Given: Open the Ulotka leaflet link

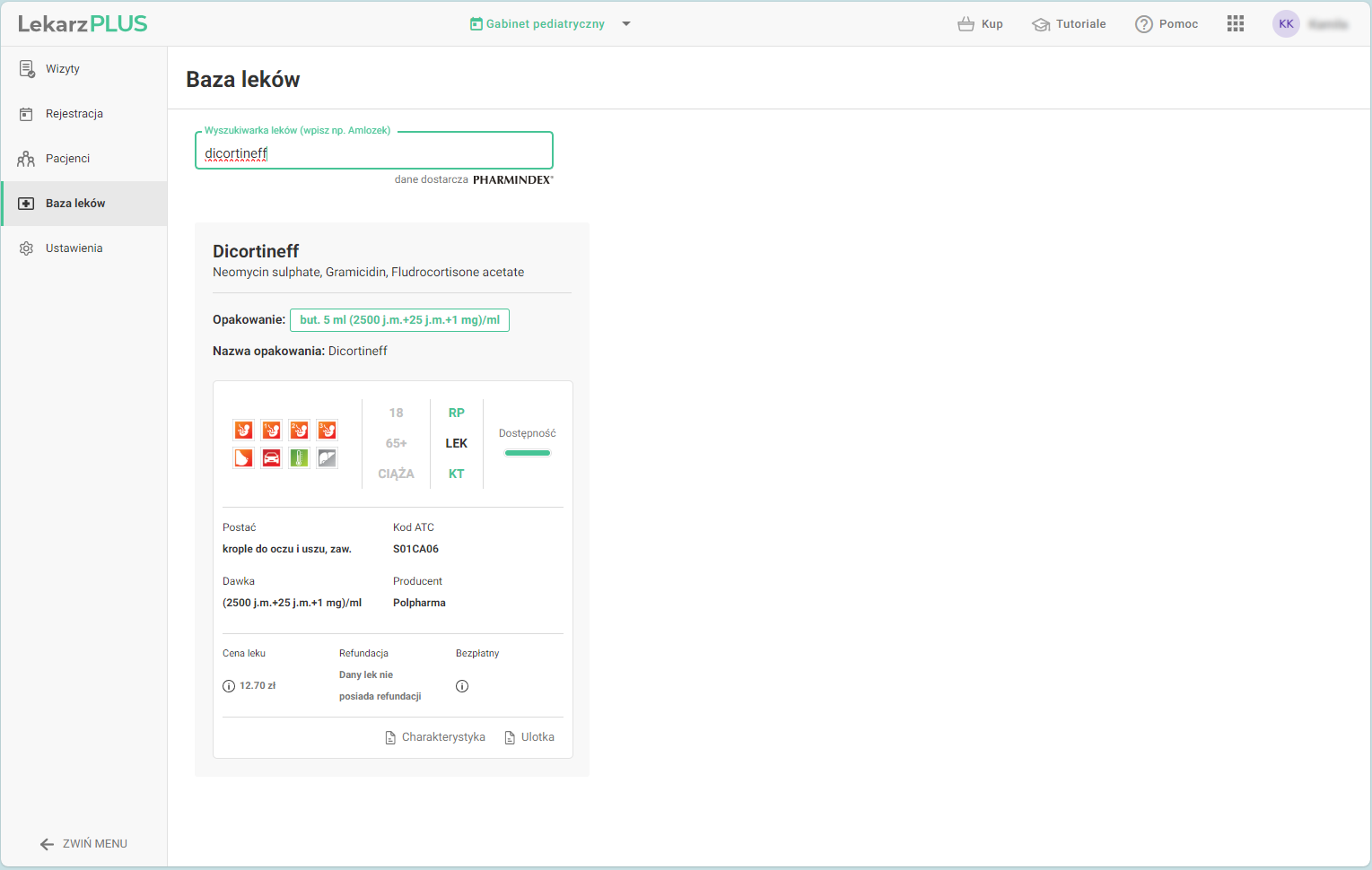Looking at the screenshot, I should [529, 737].
